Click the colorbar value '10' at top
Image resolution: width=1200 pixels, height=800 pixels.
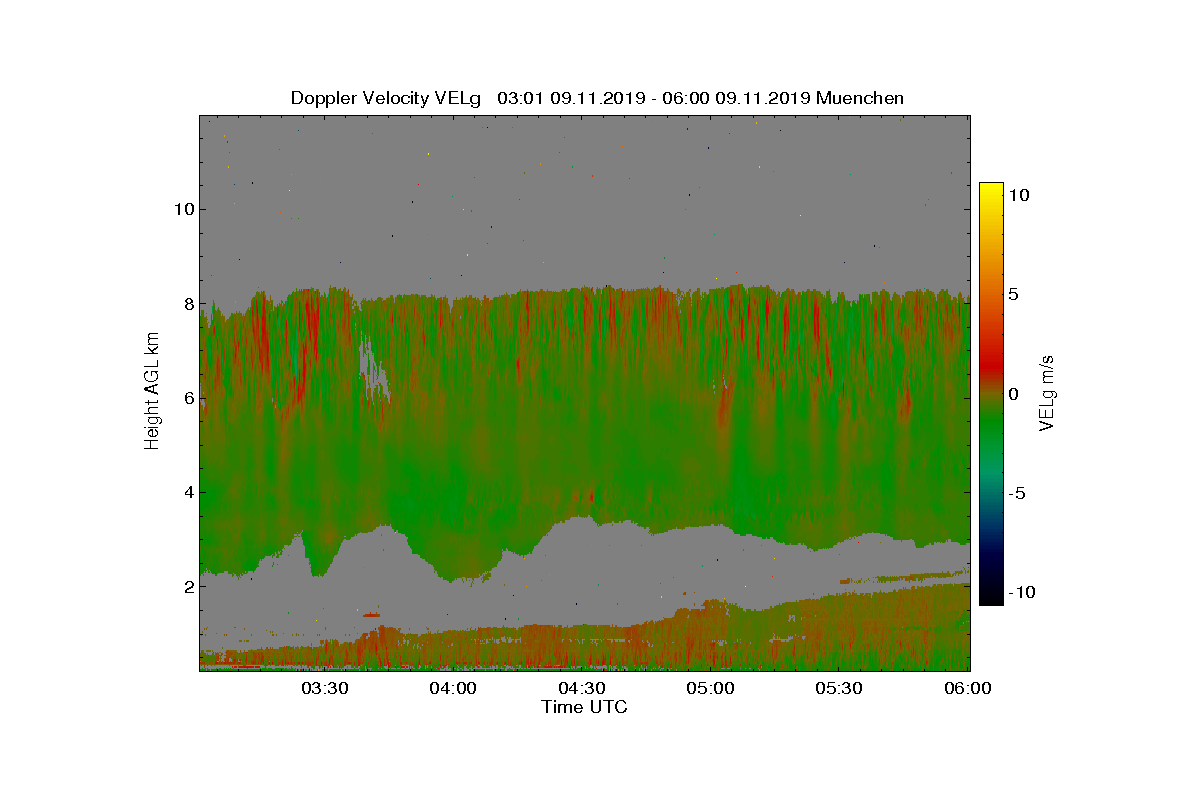[1018, 195]
